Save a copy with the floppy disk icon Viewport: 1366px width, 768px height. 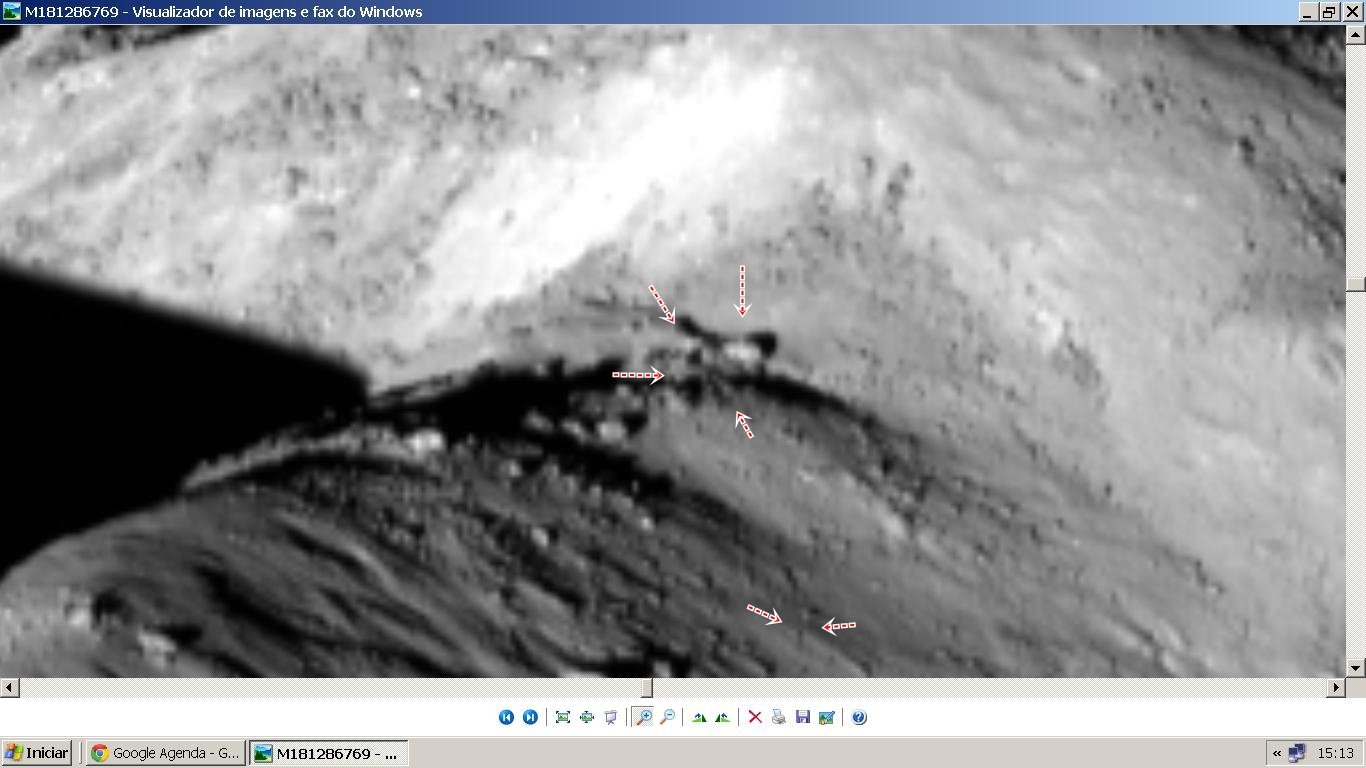[802, 717]
